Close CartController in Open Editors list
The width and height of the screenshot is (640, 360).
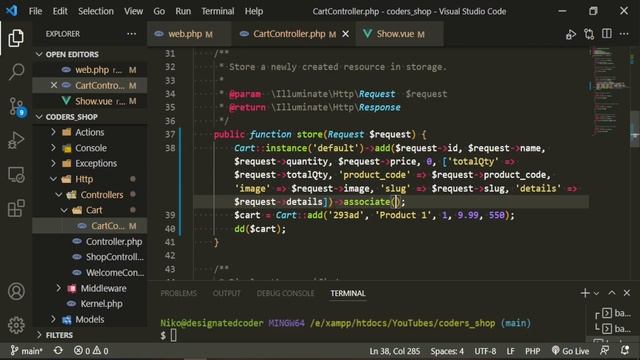click(54, 85)
